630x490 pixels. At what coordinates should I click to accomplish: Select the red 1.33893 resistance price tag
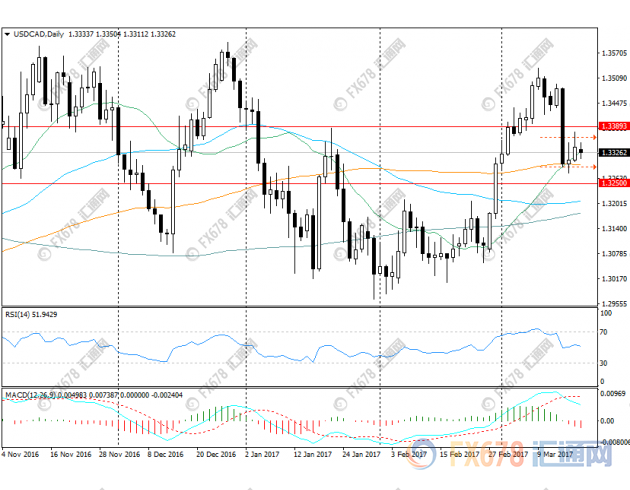tap(614, 127)
